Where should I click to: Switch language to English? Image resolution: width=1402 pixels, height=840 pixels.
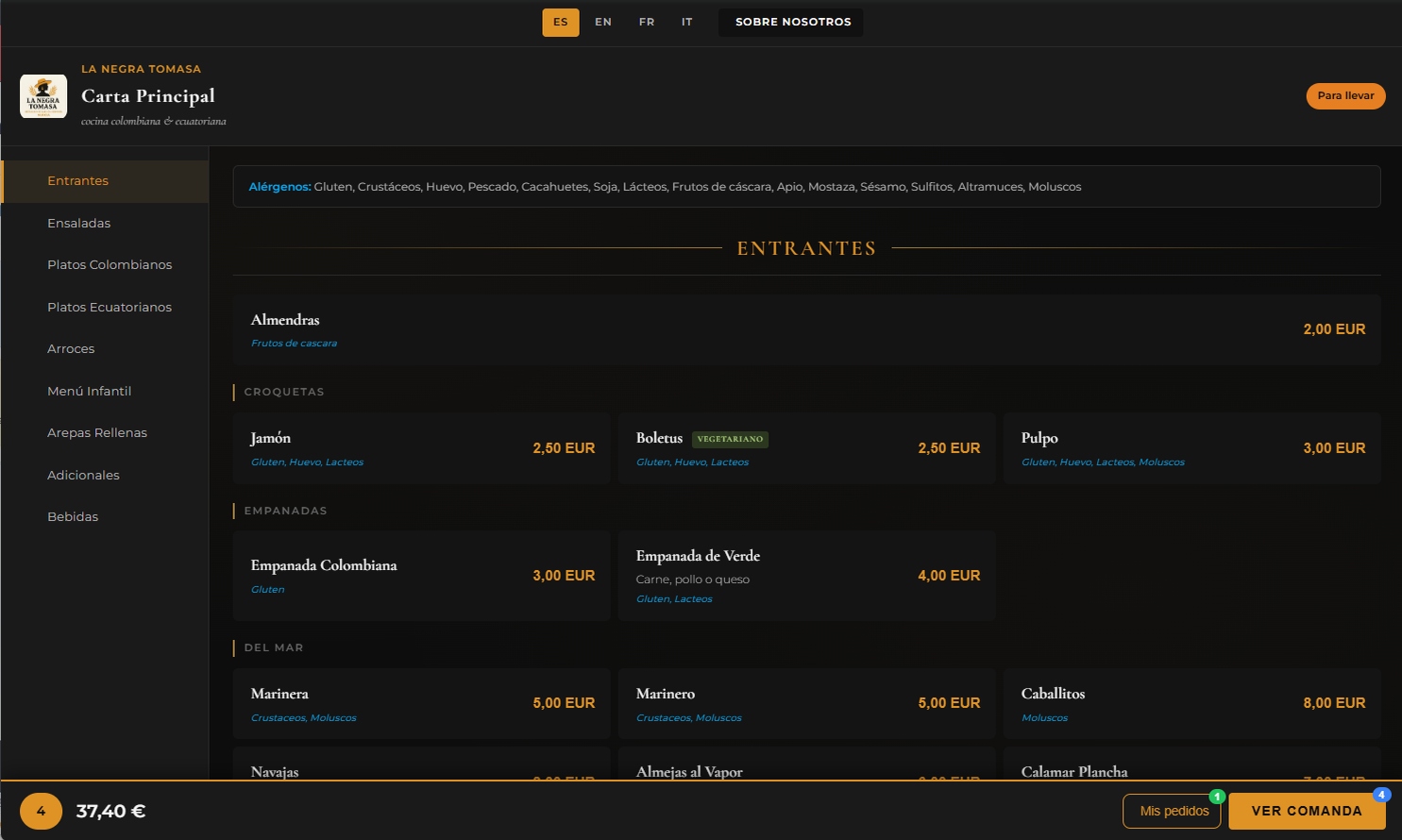603,22
